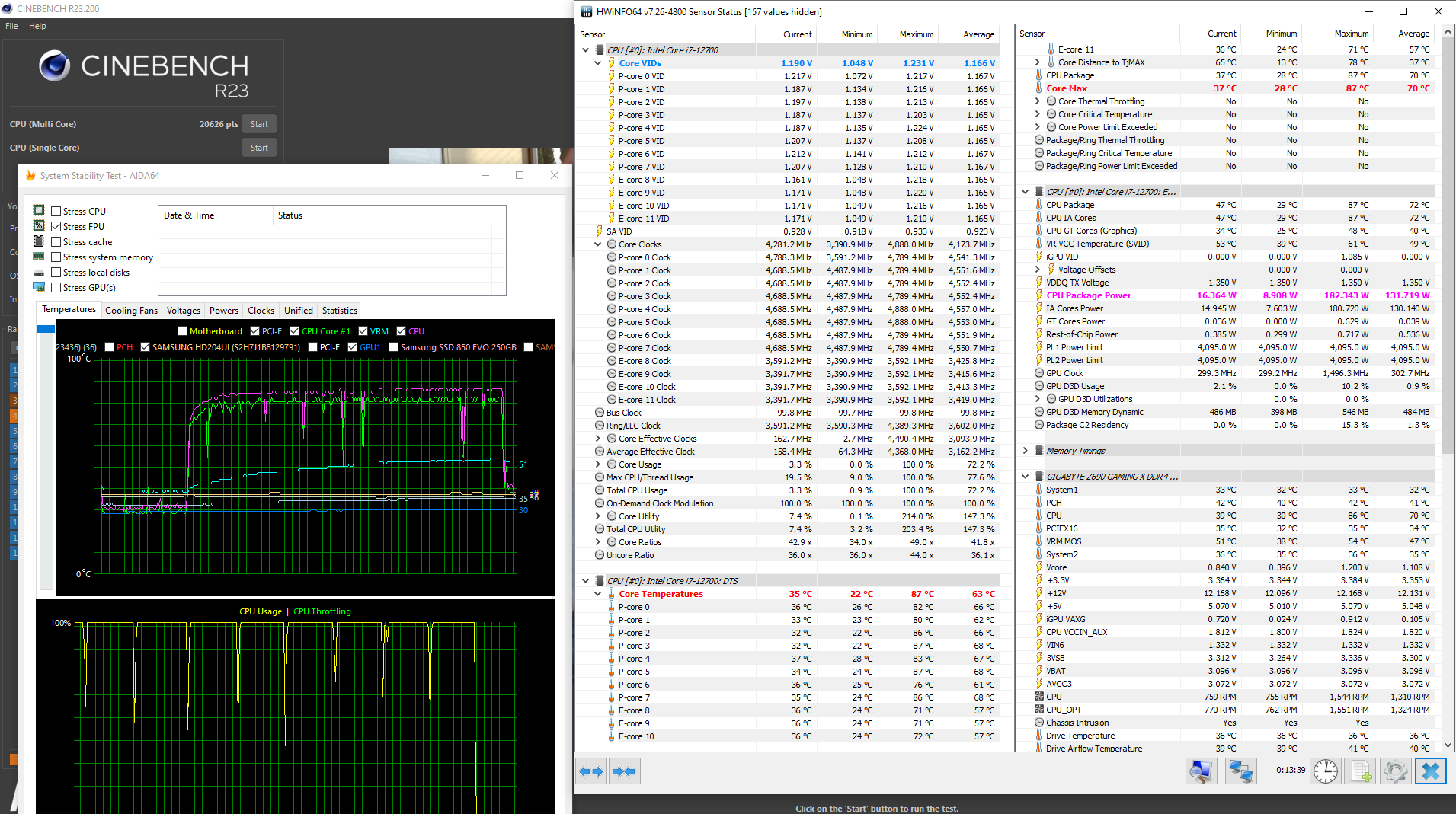Open HWiNFO sensor settings gear

point(1395,771)
